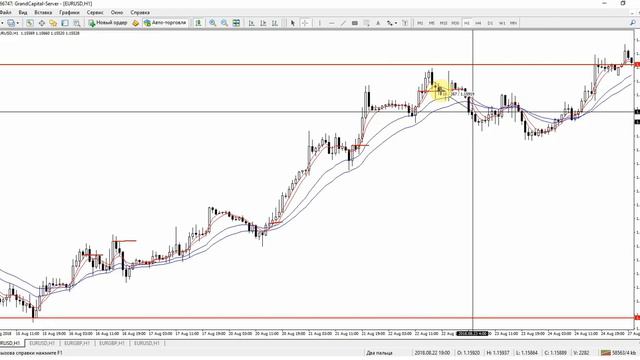Open the Графики menu
The image size is (640, 360).
(x=69, y=12)
